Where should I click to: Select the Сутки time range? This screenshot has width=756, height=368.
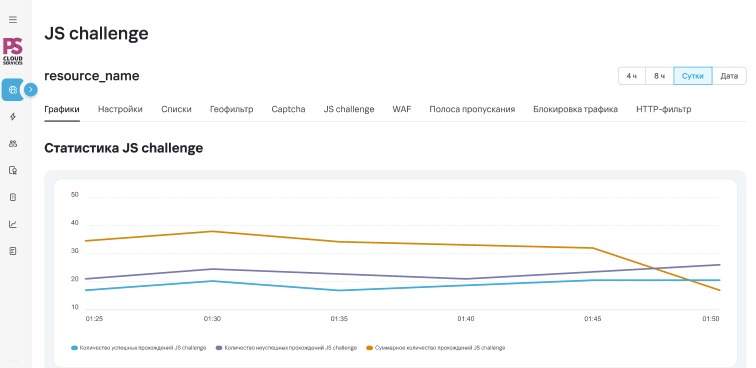coord(693,76)
